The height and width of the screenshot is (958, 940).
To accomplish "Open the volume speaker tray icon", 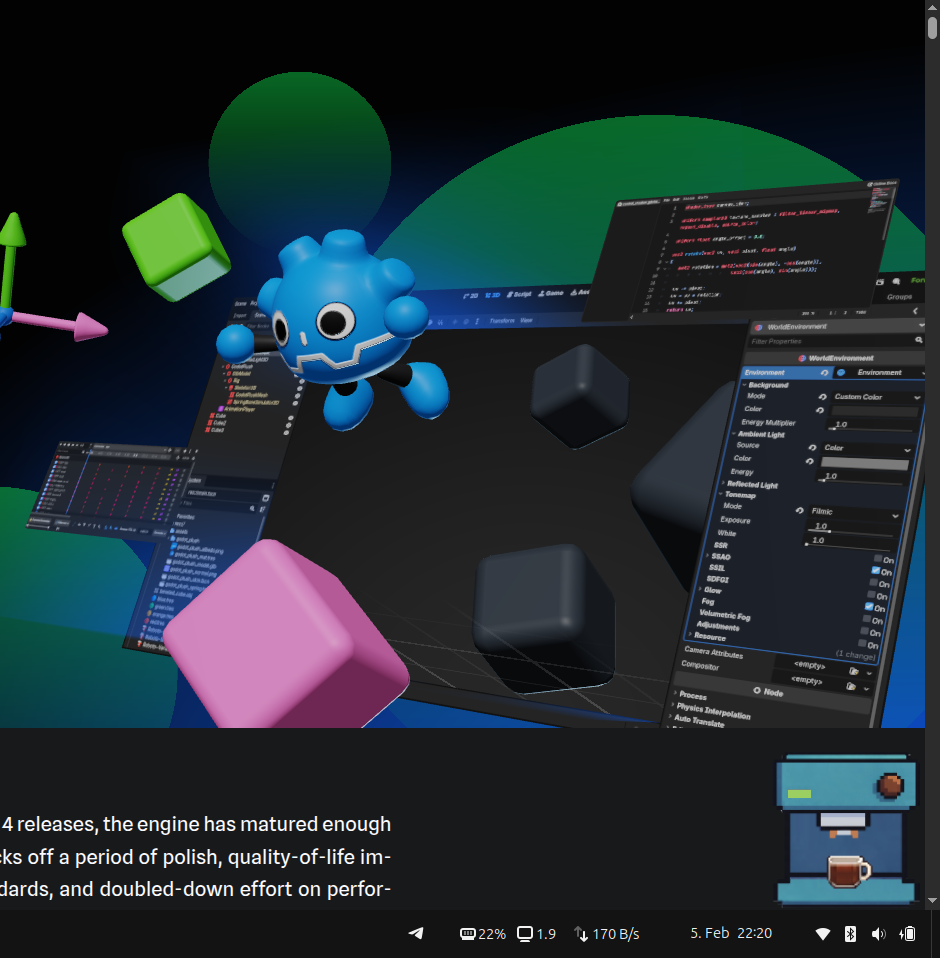I will pos(878,934).
